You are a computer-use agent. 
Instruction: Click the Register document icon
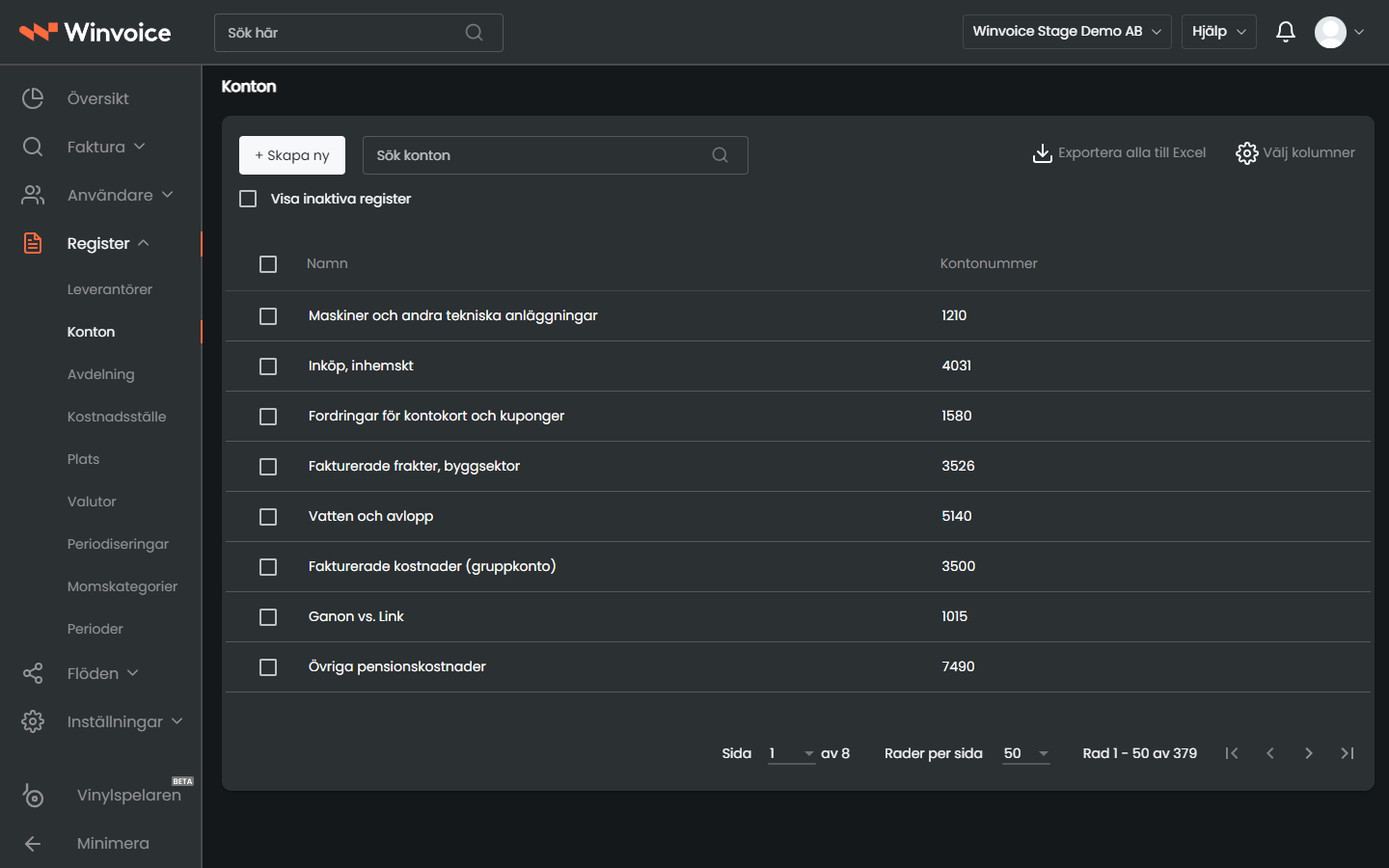coord(33,243)
